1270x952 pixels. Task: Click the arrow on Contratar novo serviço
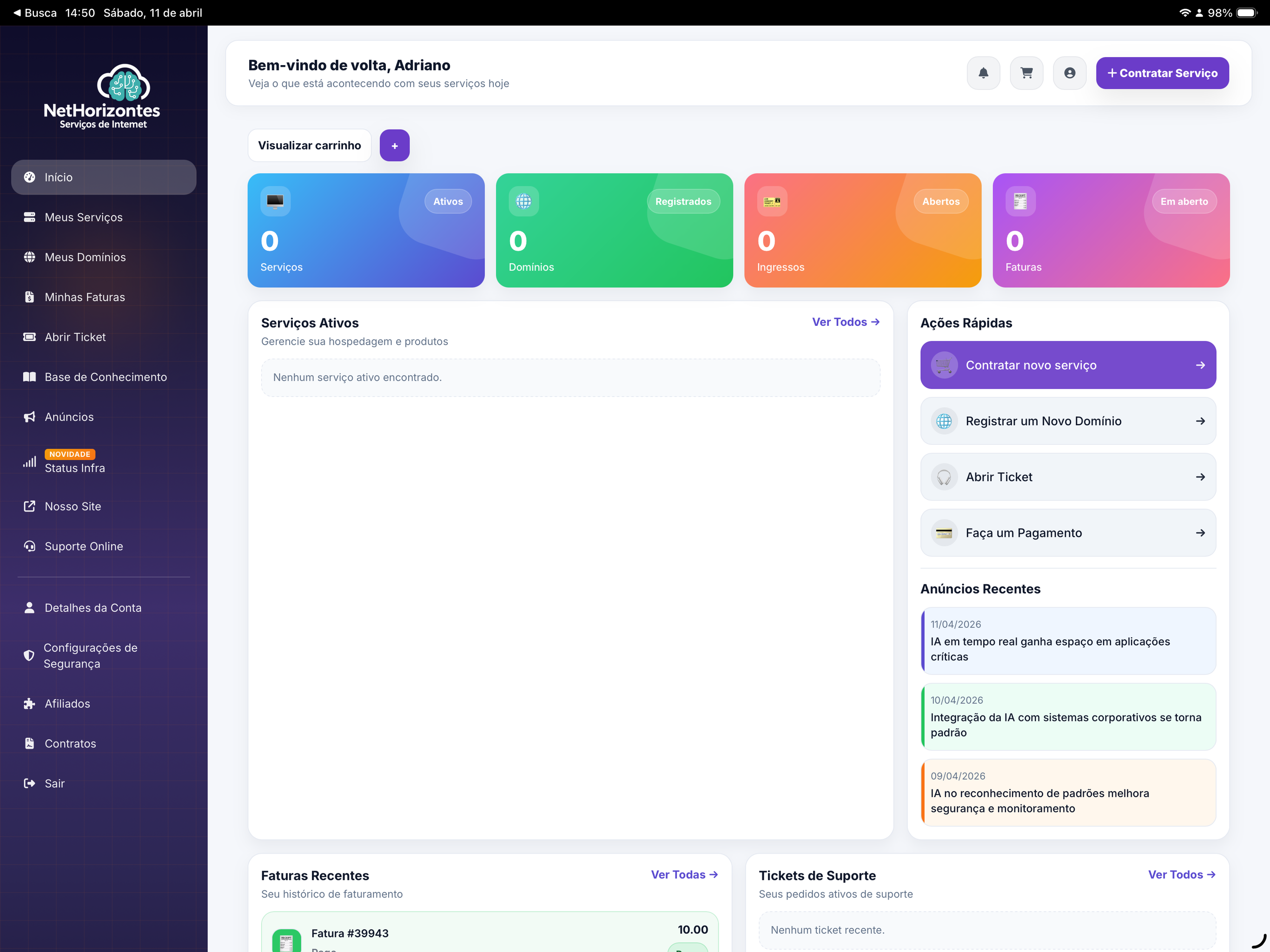point(1200,365)
